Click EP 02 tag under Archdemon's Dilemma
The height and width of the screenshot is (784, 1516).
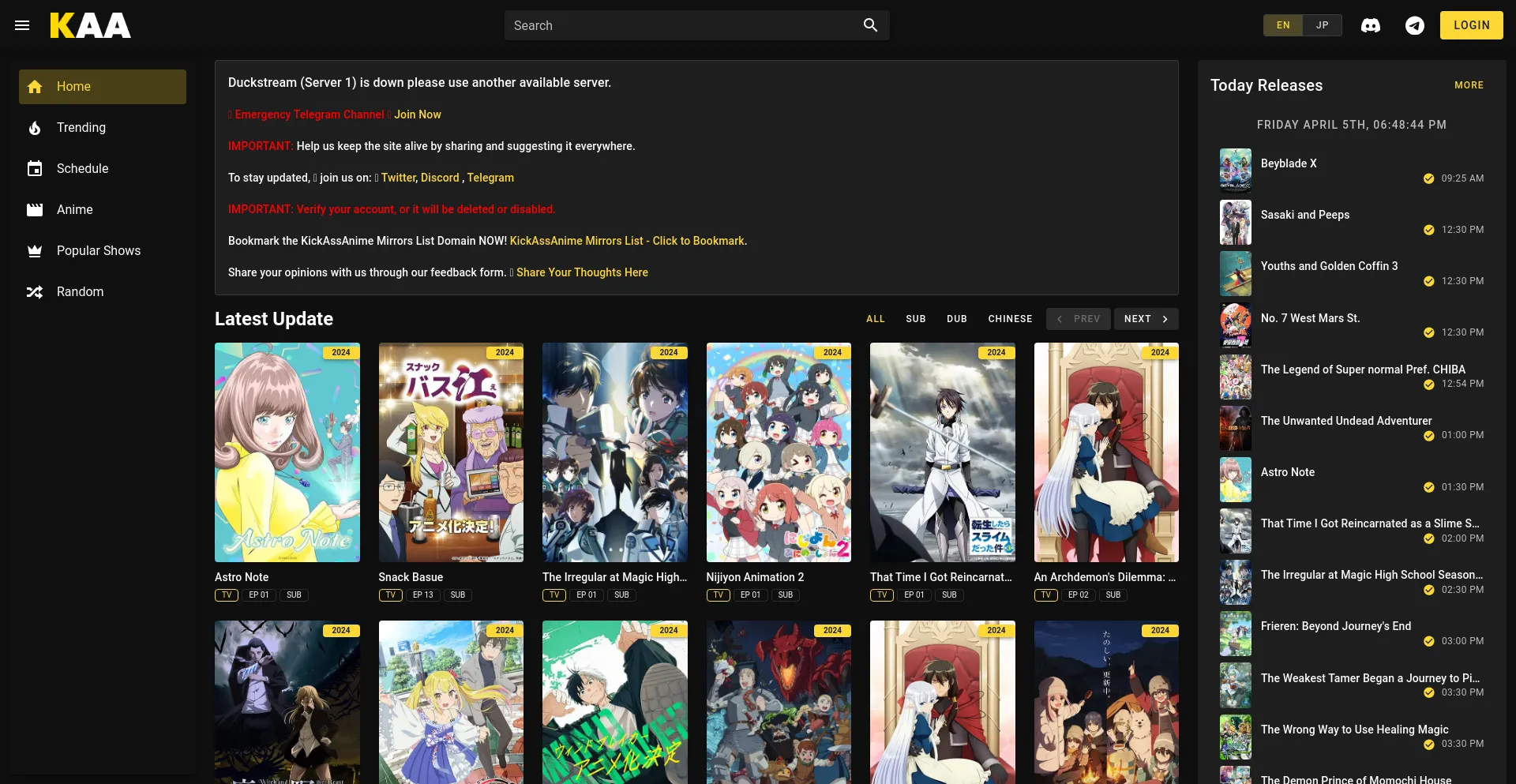1079,595
